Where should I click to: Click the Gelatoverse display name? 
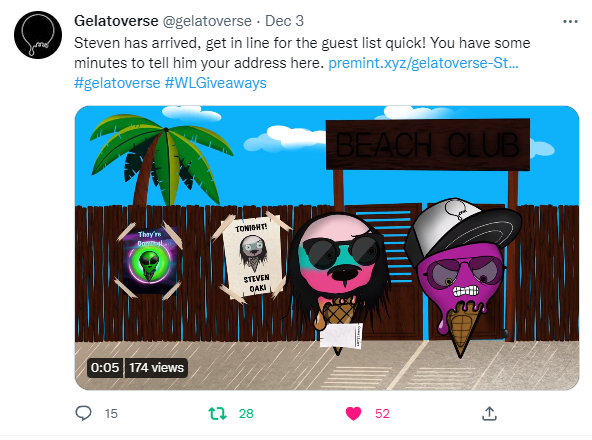pyautogui.click(x=116, y=21)
